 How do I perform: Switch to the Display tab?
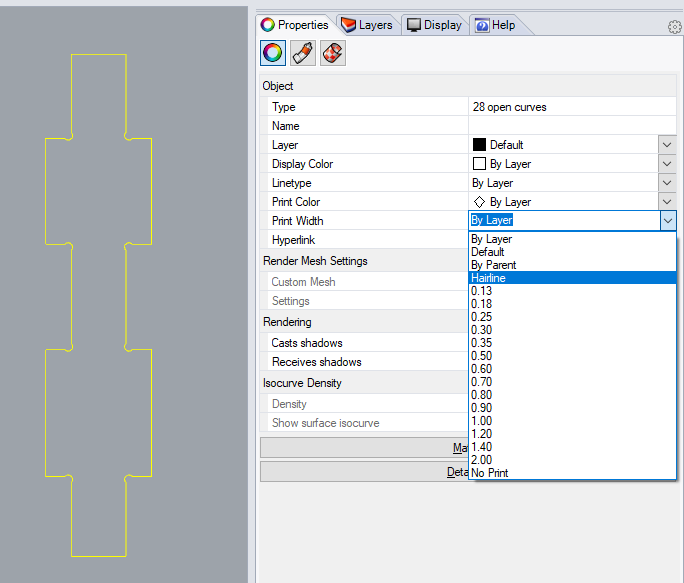click(x=434, y=25)
